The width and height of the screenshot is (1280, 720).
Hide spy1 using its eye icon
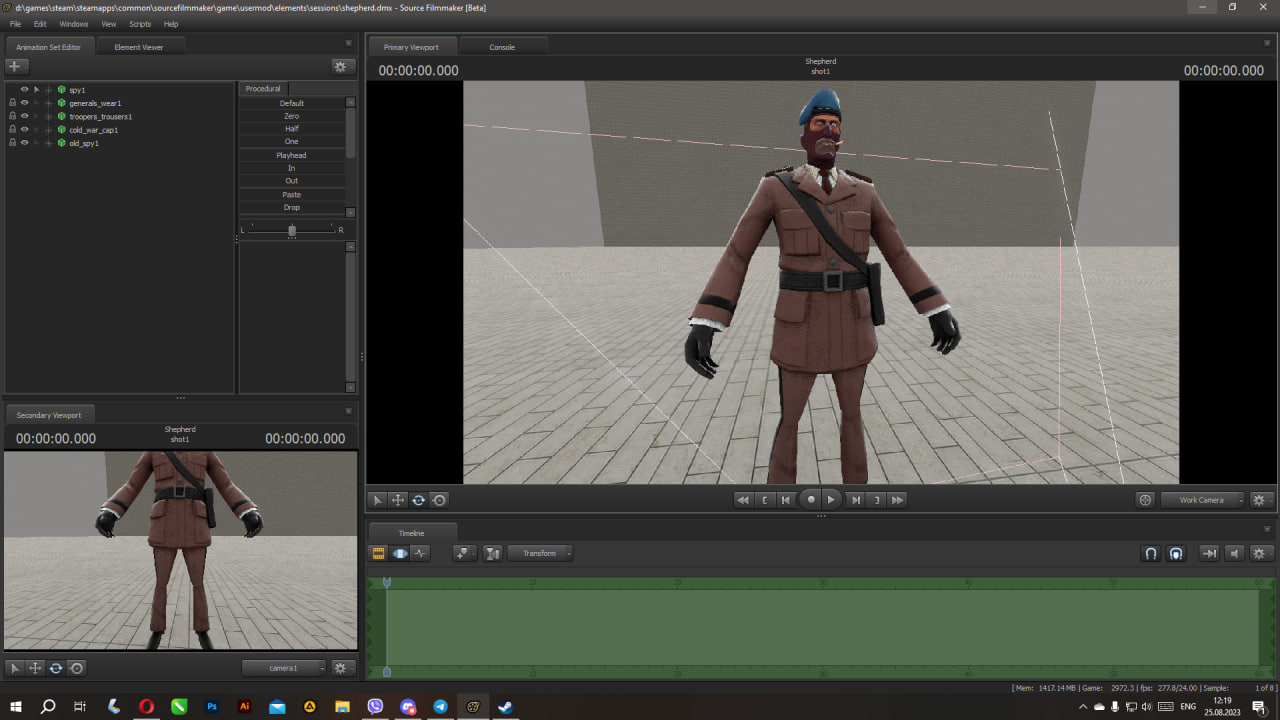tap(25, 89)
